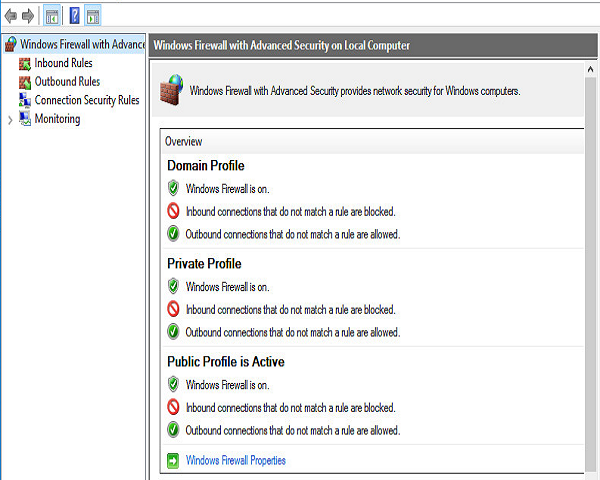Screen dimensions: 600x480
Task: Click the scrollbar up arrow
Action: click(x=590, y=69)
